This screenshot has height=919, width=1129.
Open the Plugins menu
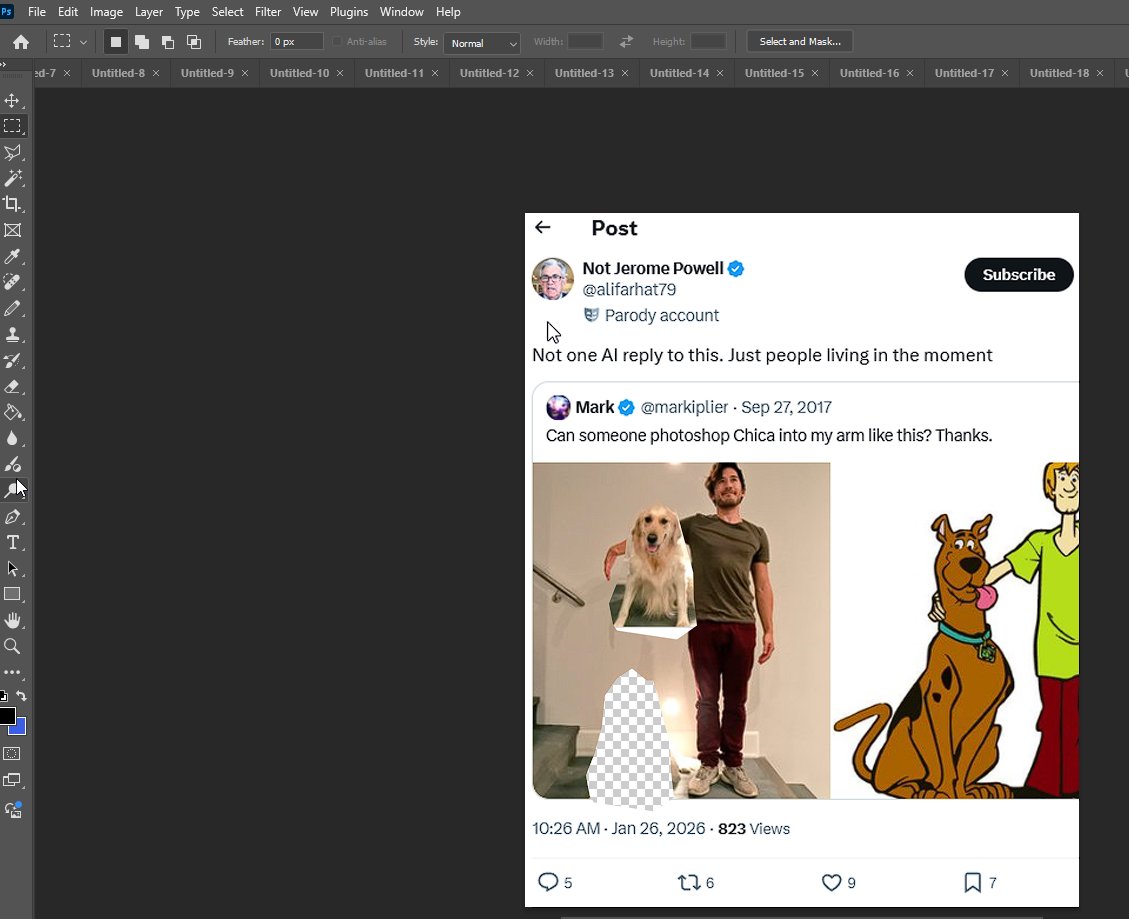pos(349,12)
